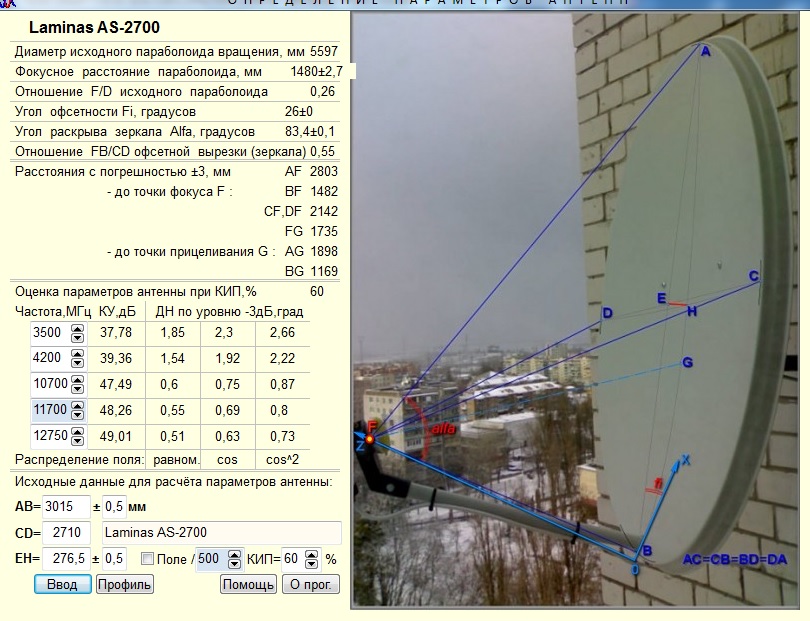Click the КИП value field 60
The image size is (810, 621).
293,559
